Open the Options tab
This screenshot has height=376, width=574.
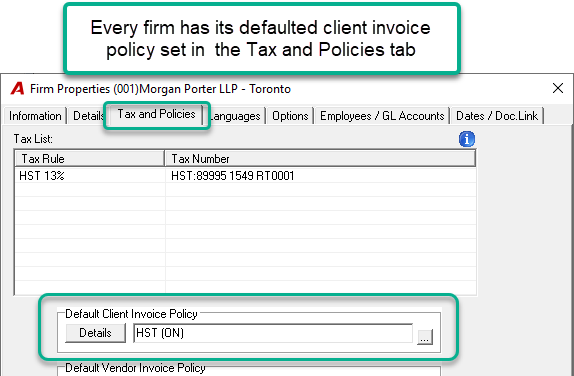[290, 116]
